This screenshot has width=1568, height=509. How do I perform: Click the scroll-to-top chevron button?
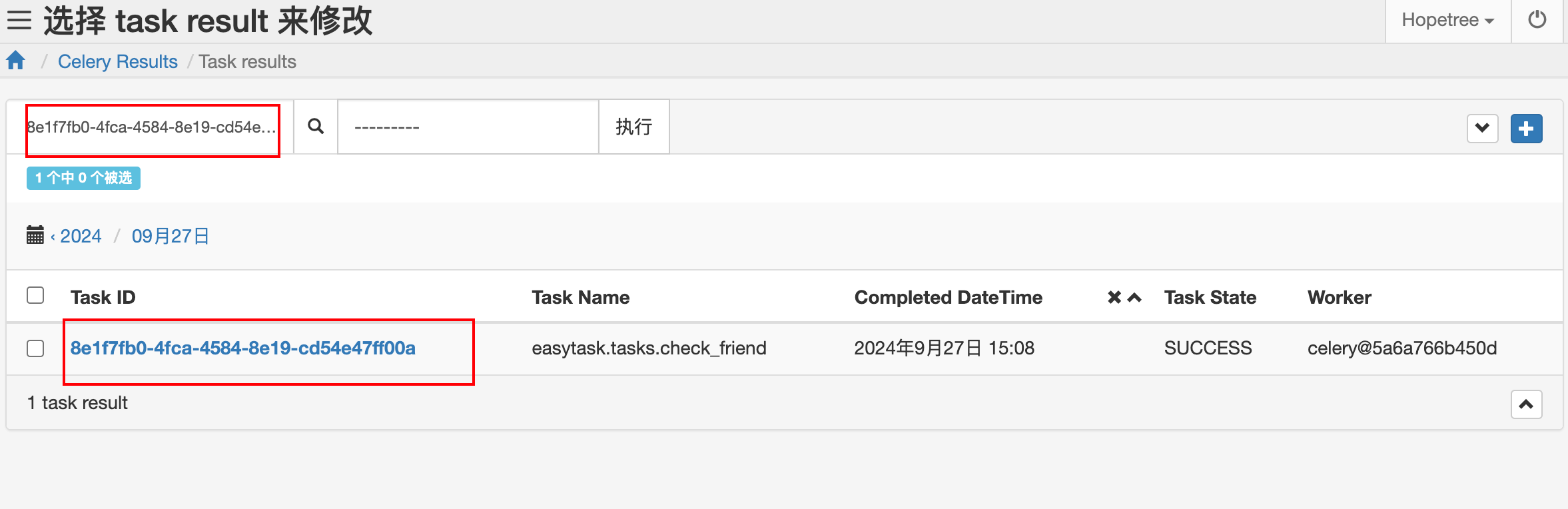point(1526,404)
